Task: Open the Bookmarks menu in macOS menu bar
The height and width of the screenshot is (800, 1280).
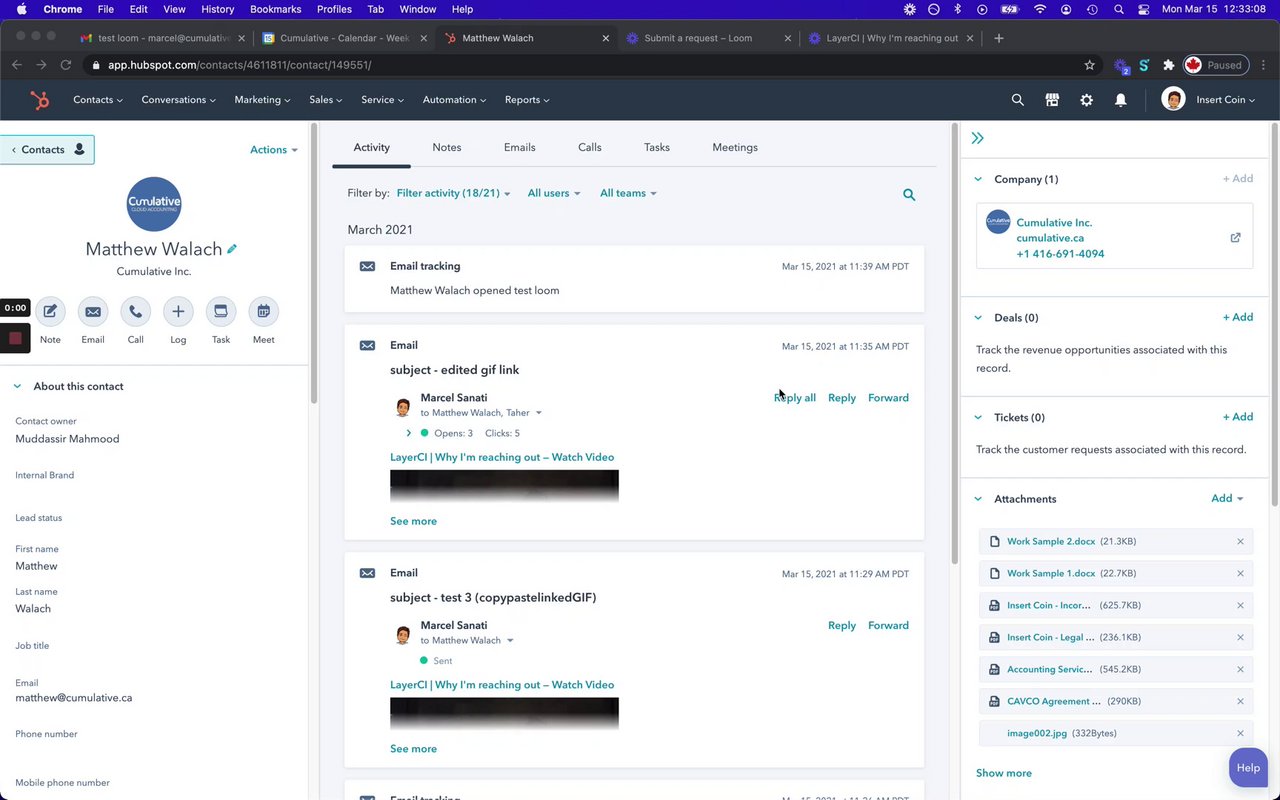Action: point(276,9)
